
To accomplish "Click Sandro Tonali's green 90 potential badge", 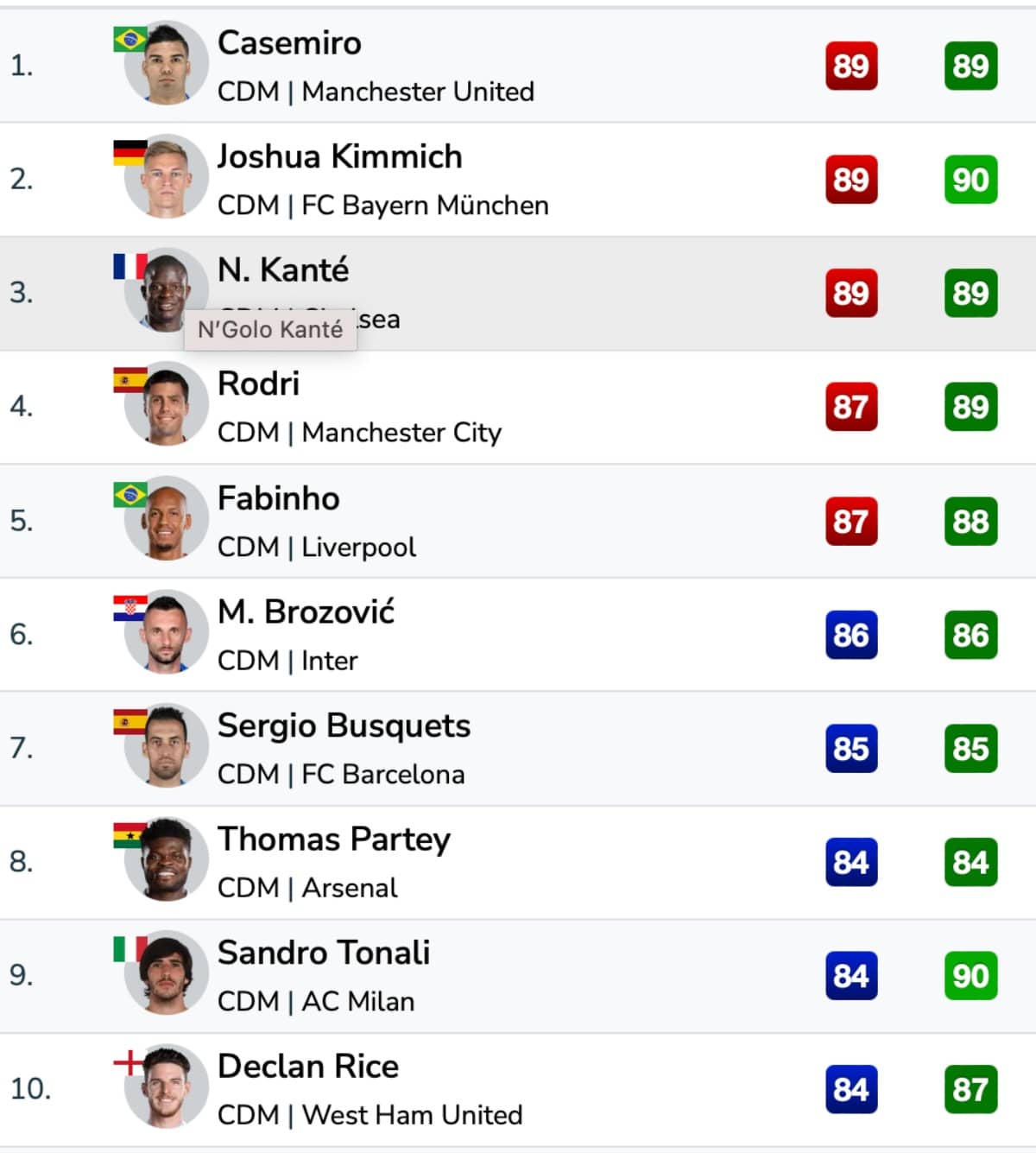I will point(970,976).
